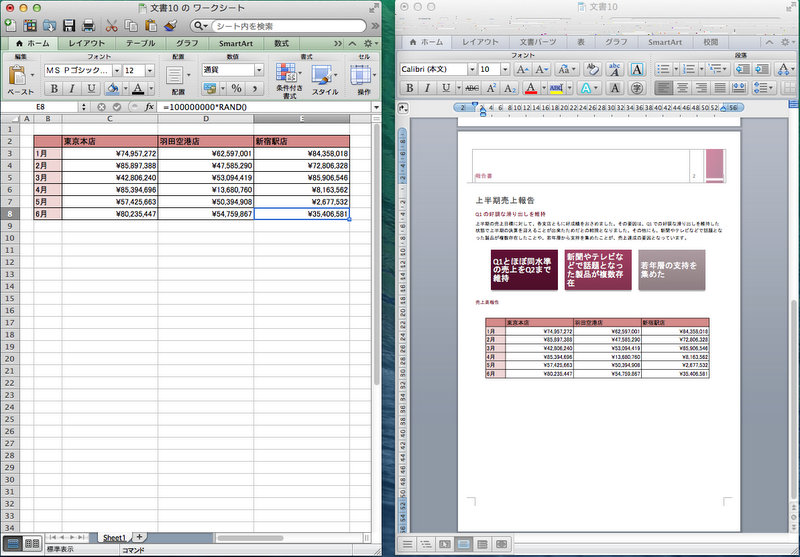
Task: Click the Clear Formatting eraser in Word
Action: [592, 69]
